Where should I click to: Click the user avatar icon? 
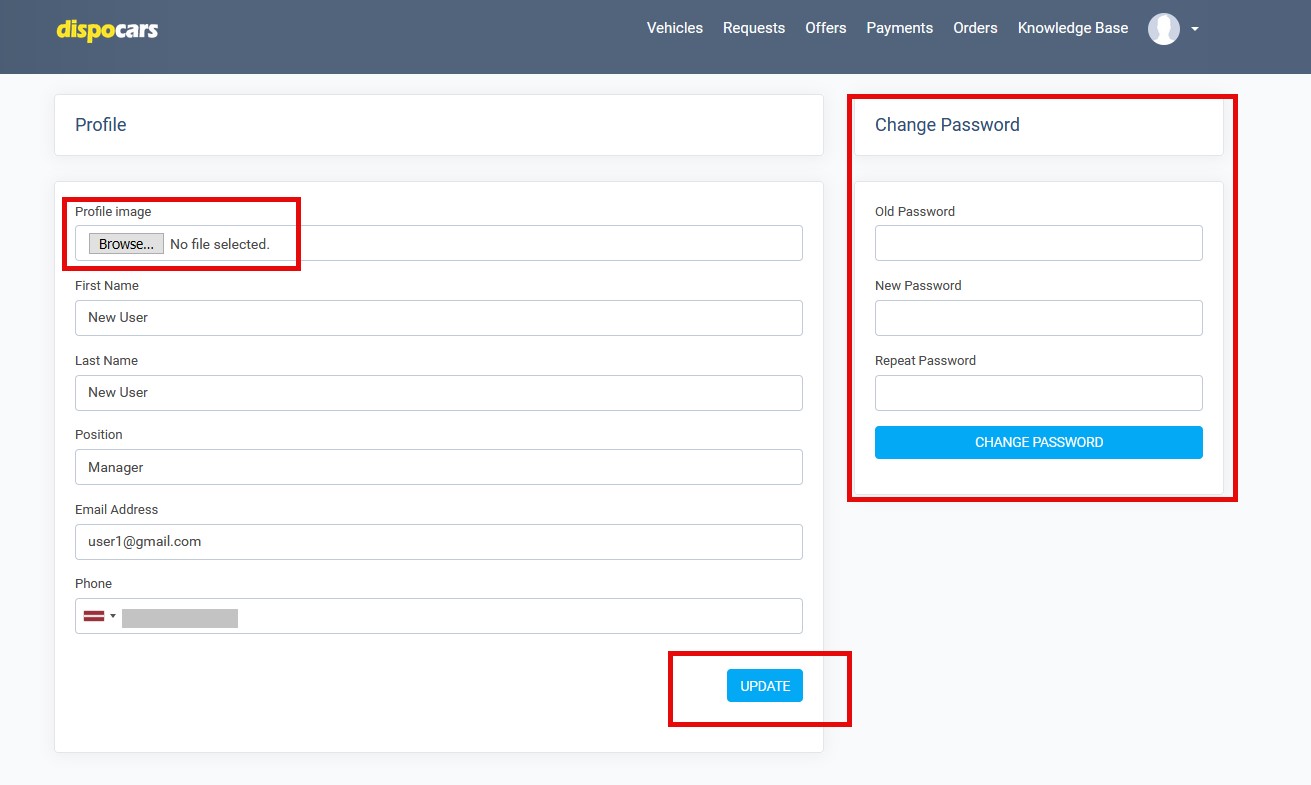tap(1163, 28)
